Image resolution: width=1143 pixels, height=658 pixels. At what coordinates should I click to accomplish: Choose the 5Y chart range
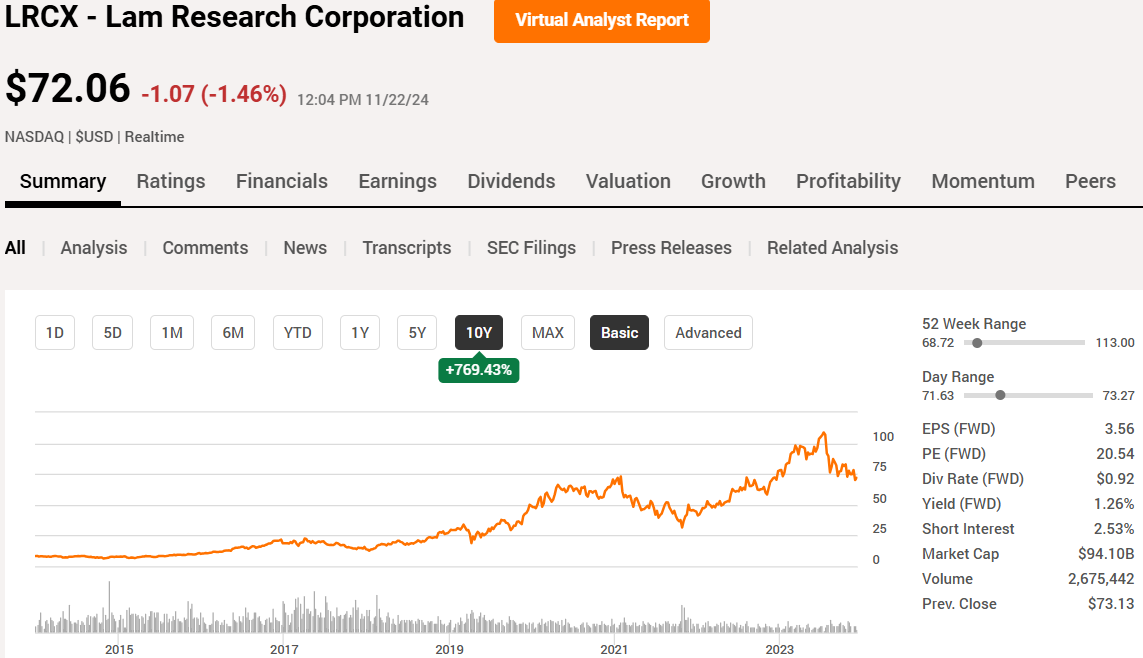pyautogui.click(x=417, y=332)
